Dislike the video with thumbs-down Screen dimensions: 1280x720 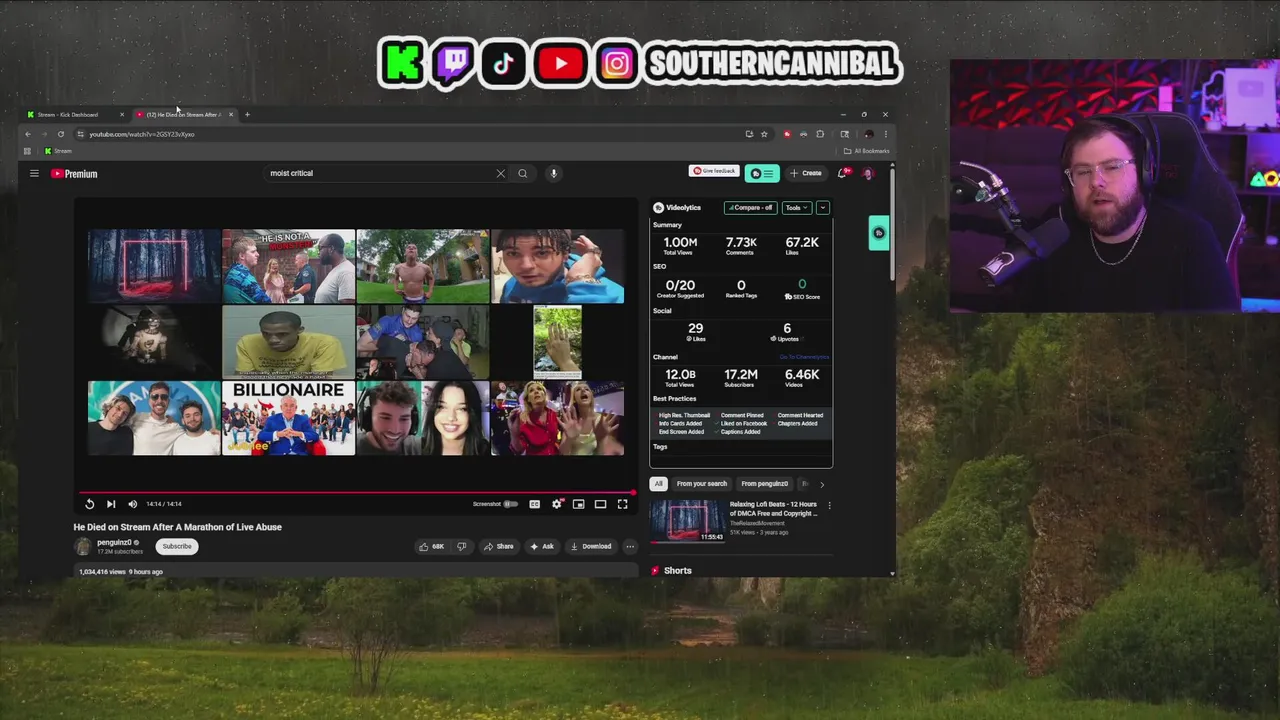pyautogui.click(x=461, y=546)
